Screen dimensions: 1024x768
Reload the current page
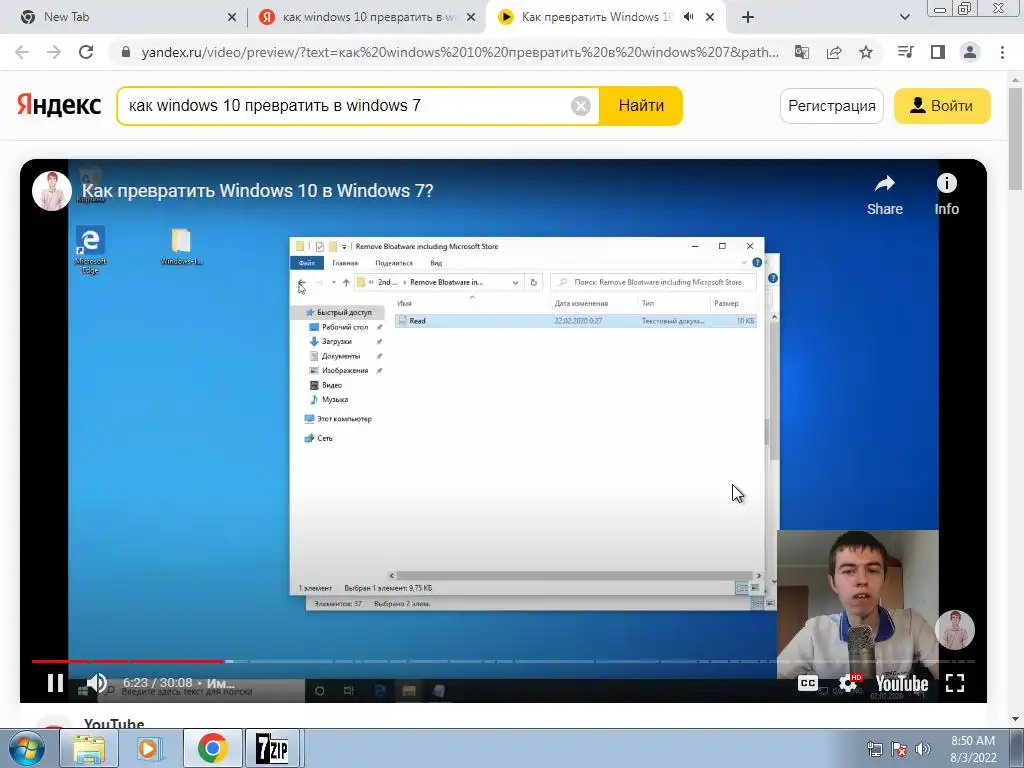(x=86, y=52)
